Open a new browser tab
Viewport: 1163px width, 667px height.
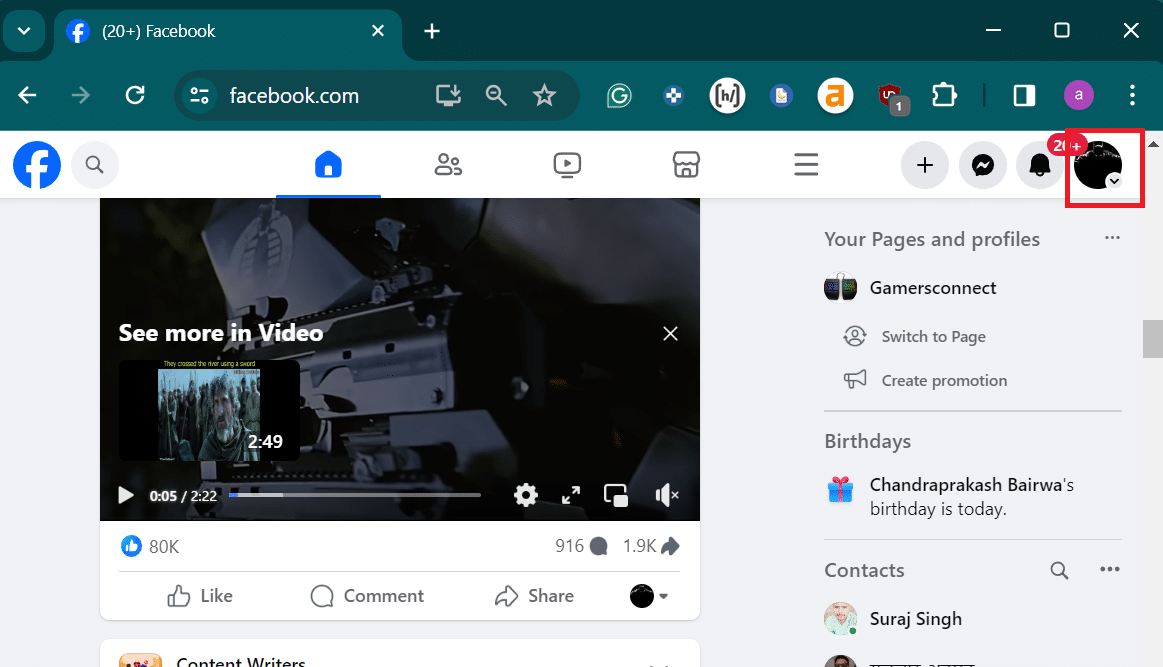pos(432,31)
